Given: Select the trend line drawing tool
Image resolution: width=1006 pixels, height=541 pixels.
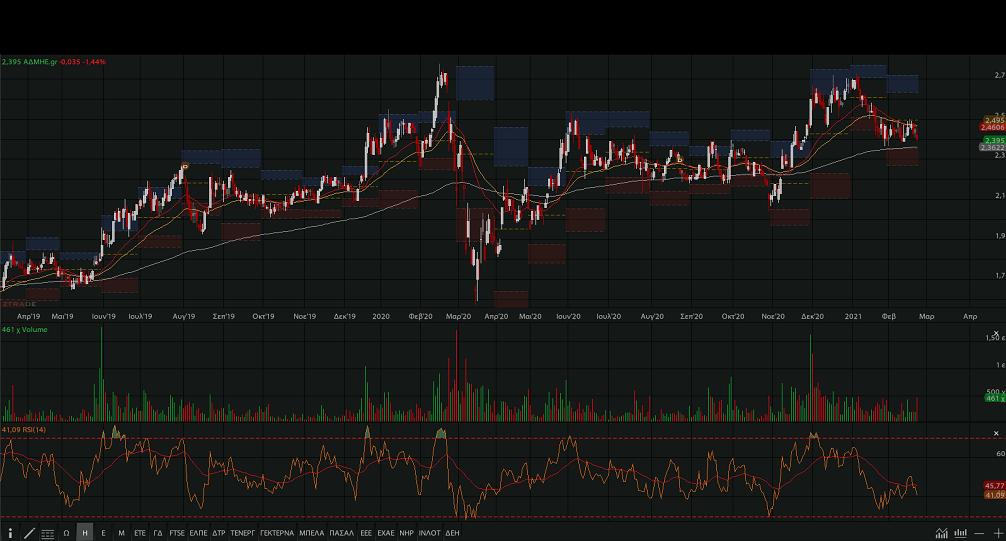Looking at the screenshot, I should tap(29, 533).
